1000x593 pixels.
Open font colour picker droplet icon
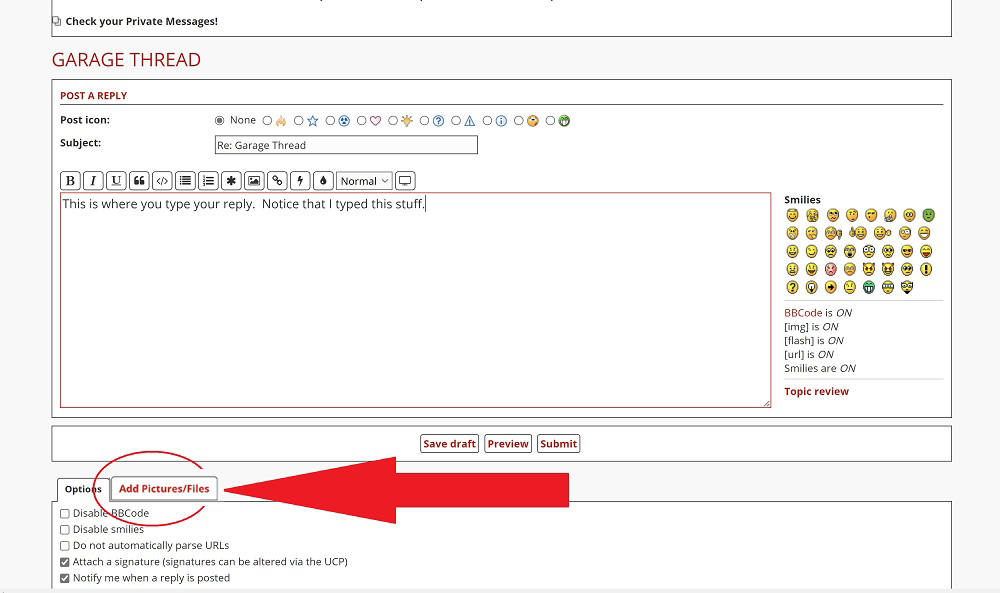(323, 181)
